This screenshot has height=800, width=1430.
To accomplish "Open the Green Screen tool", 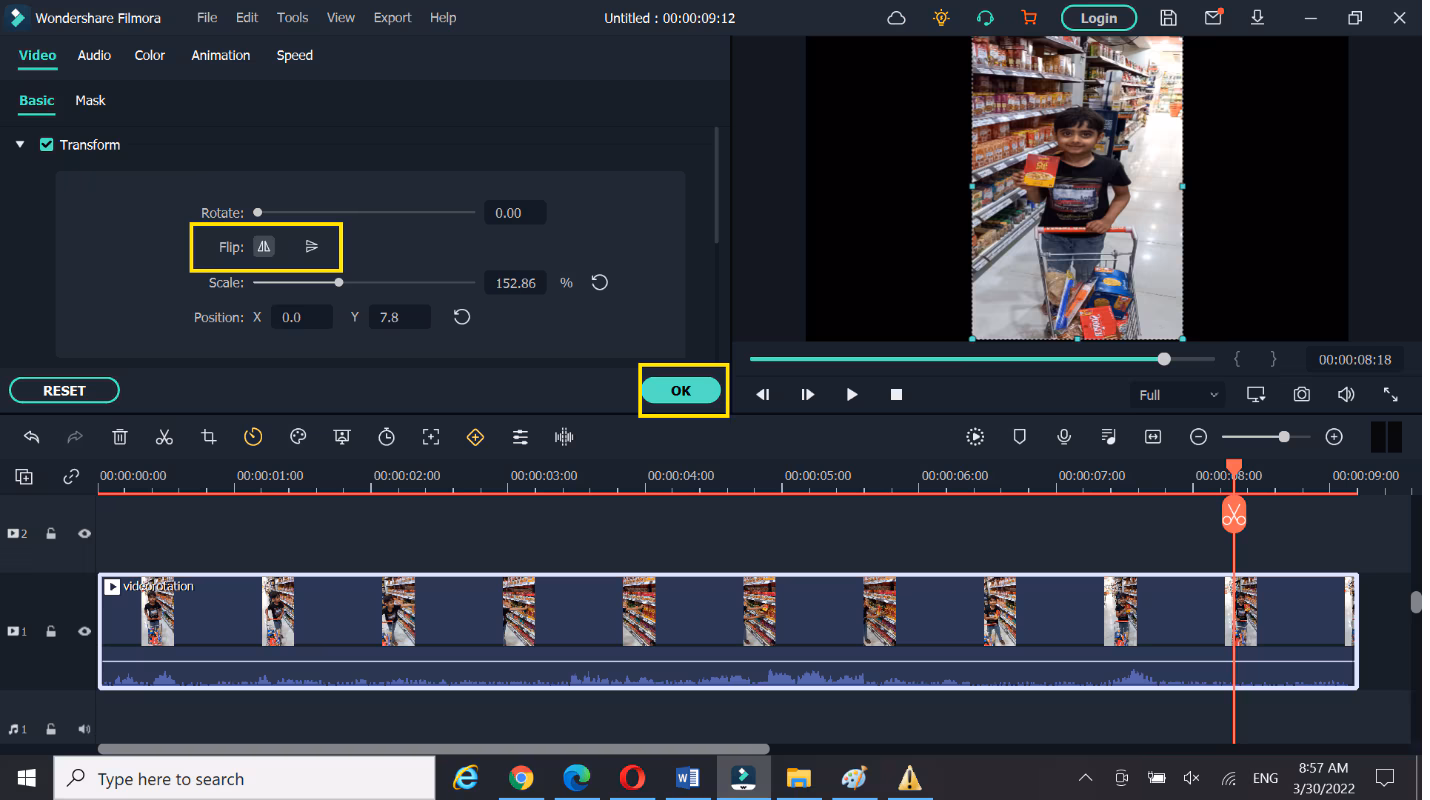I will [342, 437].
